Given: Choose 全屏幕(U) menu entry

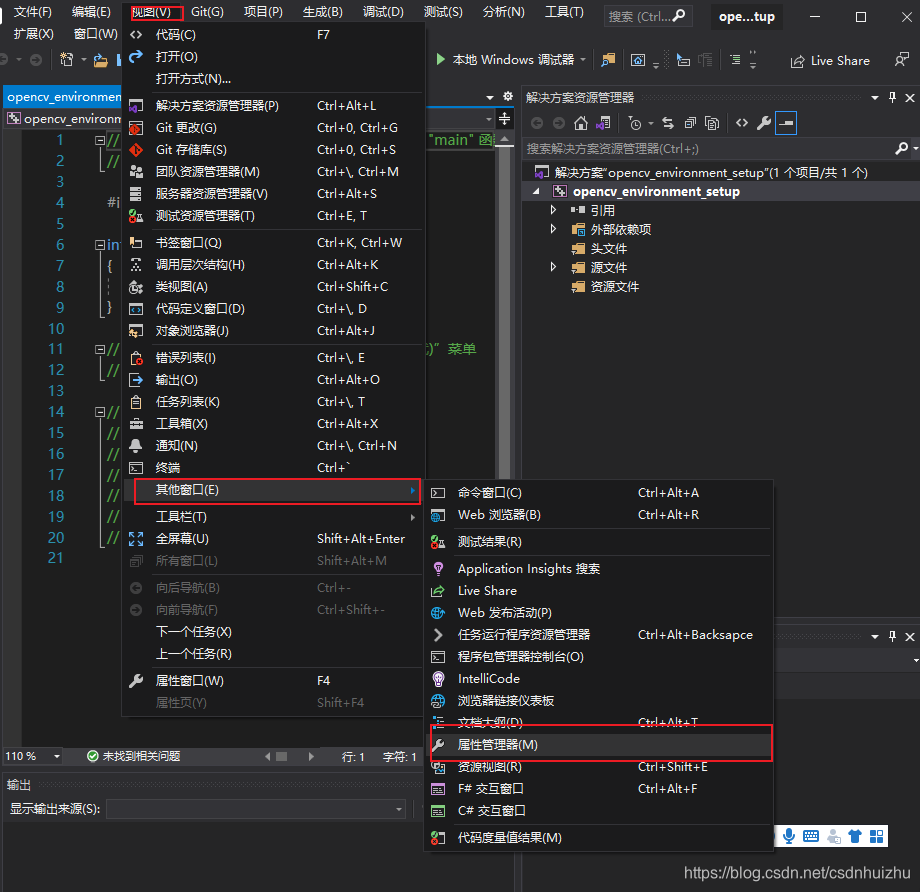Looking at the screenshot, I should pos(273,539).
